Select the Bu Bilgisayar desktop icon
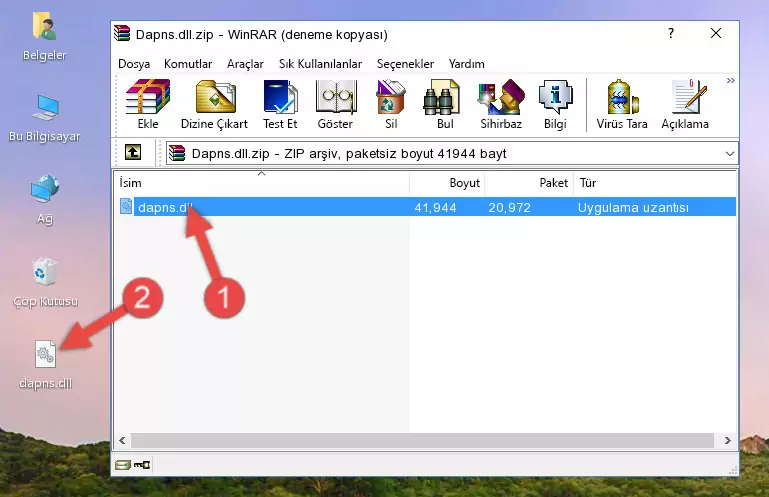This screenshot has height=497, width=769. (44, 119)
